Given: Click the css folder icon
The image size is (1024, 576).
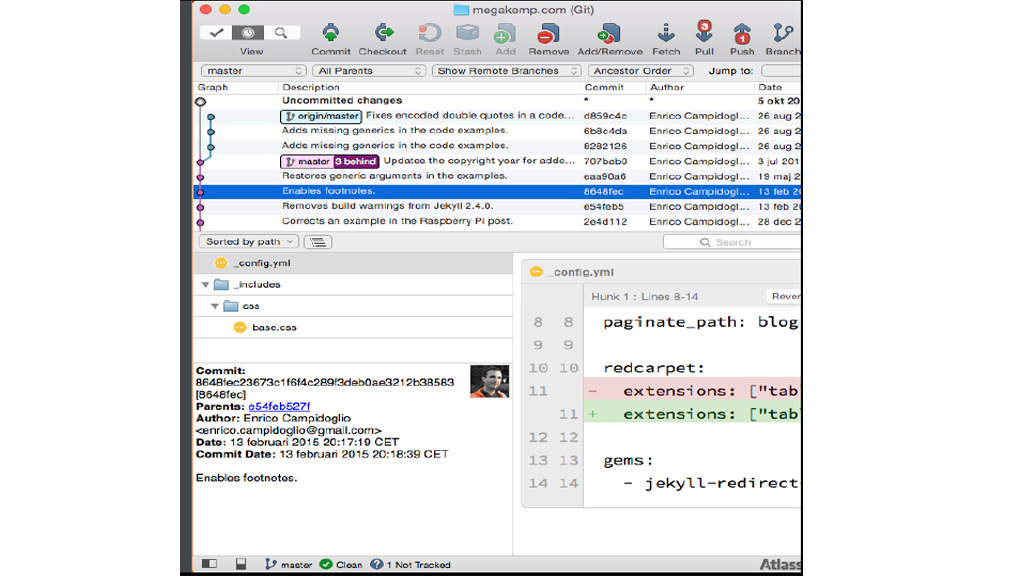Looking at the screenshot, I should (231, 306).
